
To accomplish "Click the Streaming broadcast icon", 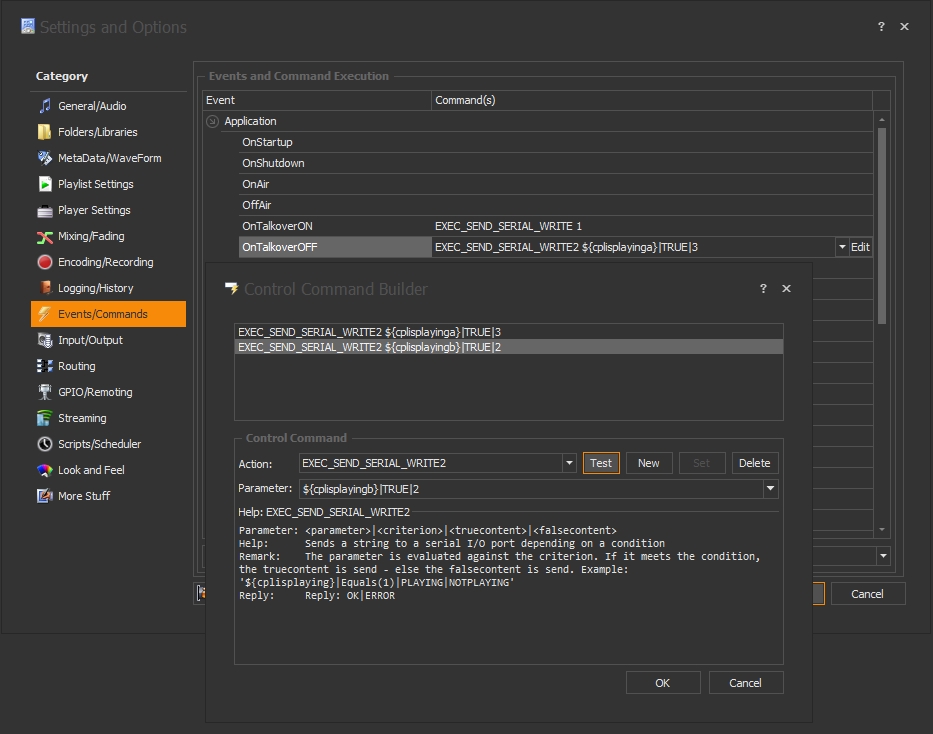I will 44,418.
